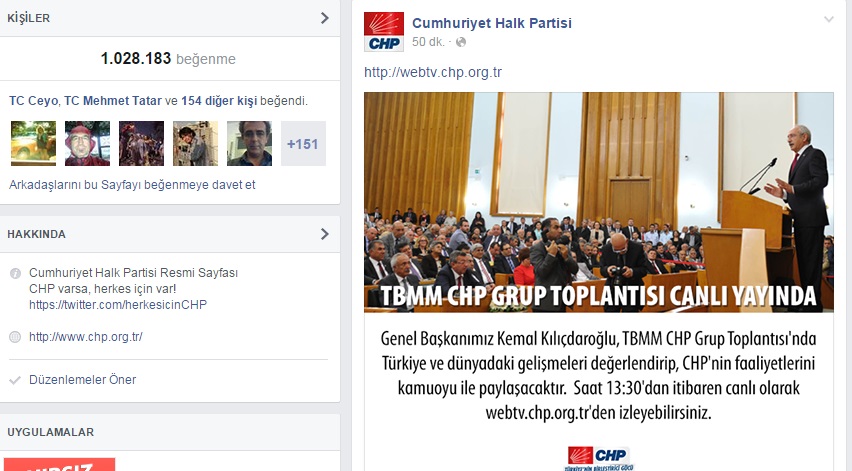852x471 pixels.
Task: Click the public globe privacy icon
Action: pyautogui.click(x=461, y=42)
